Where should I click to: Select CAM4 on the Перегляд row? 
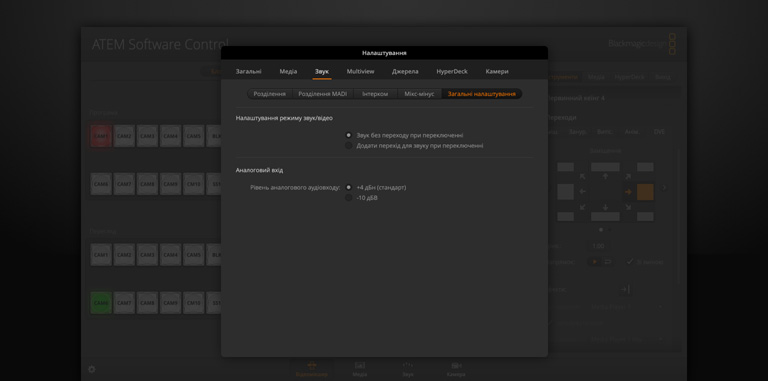170,255
